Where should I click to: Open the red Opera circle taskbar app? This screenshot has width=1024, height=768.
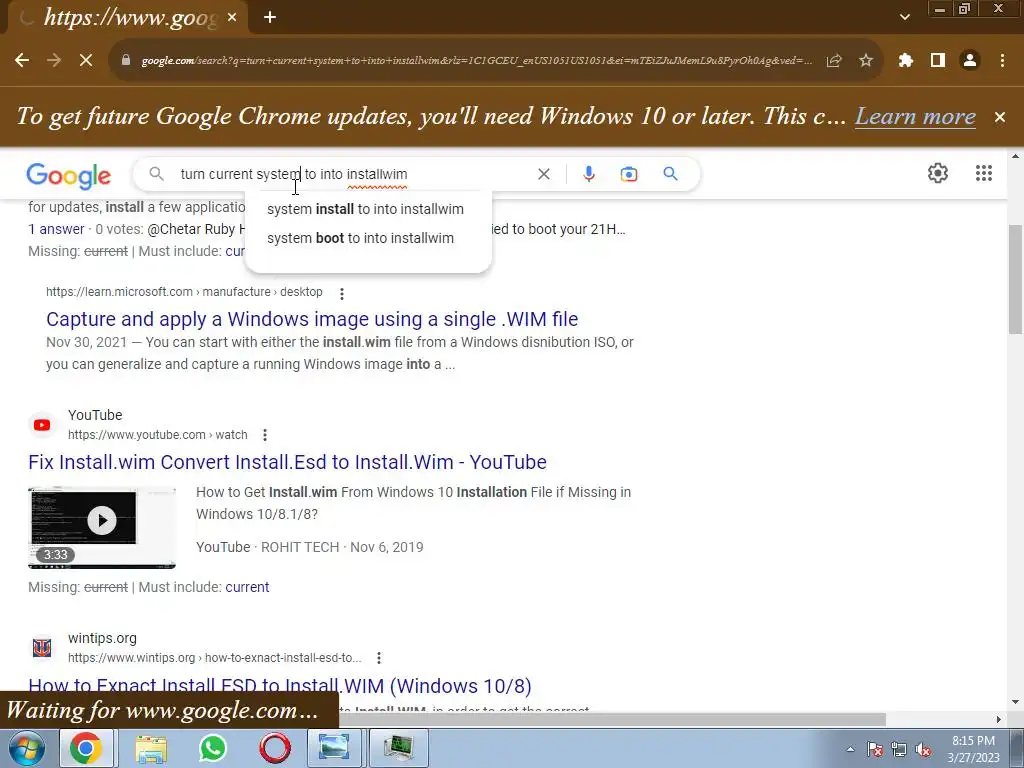point(275,748)
